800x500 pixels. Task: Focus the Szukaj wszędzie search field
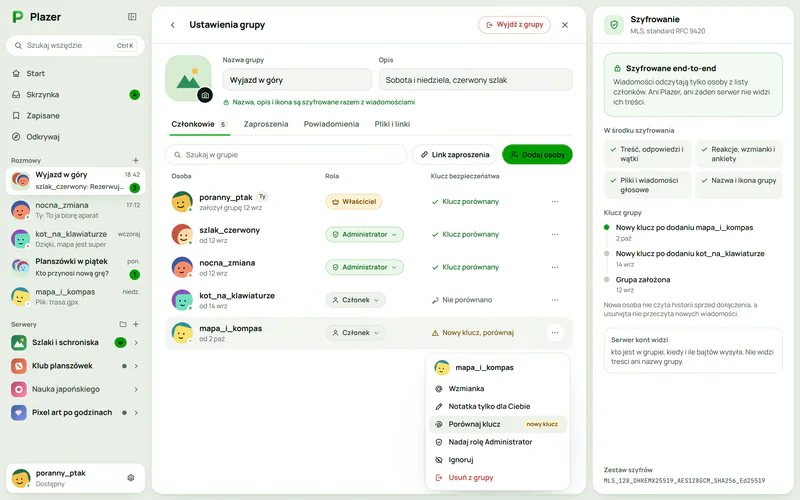[x=76, y=45]
